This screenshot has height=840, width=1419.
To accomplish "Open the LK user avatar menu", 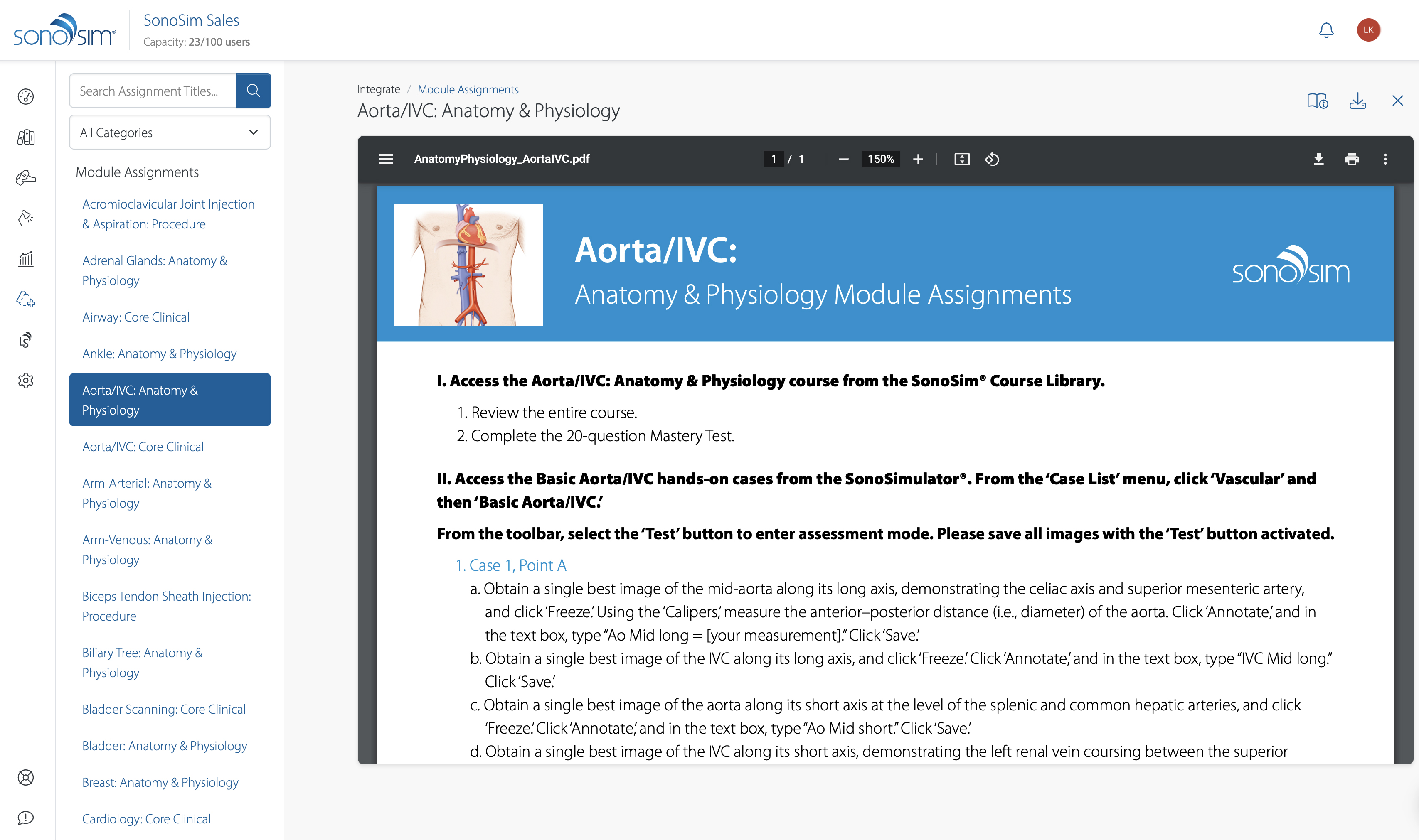I will [1368, 29].
